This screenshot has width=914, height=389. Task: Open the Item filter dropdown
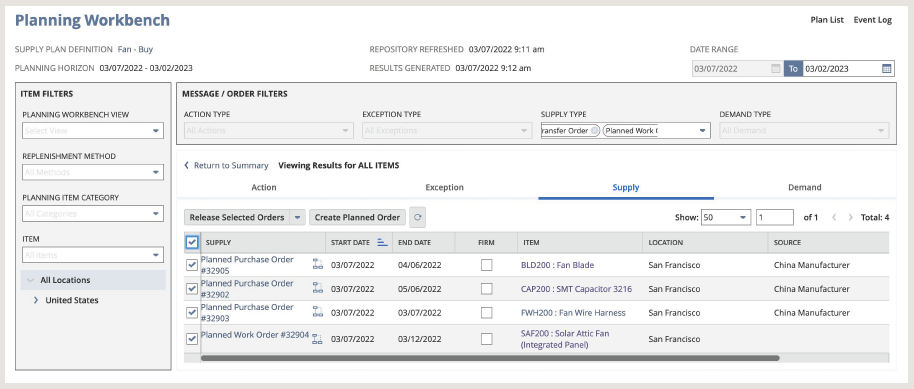coord(93,255)
